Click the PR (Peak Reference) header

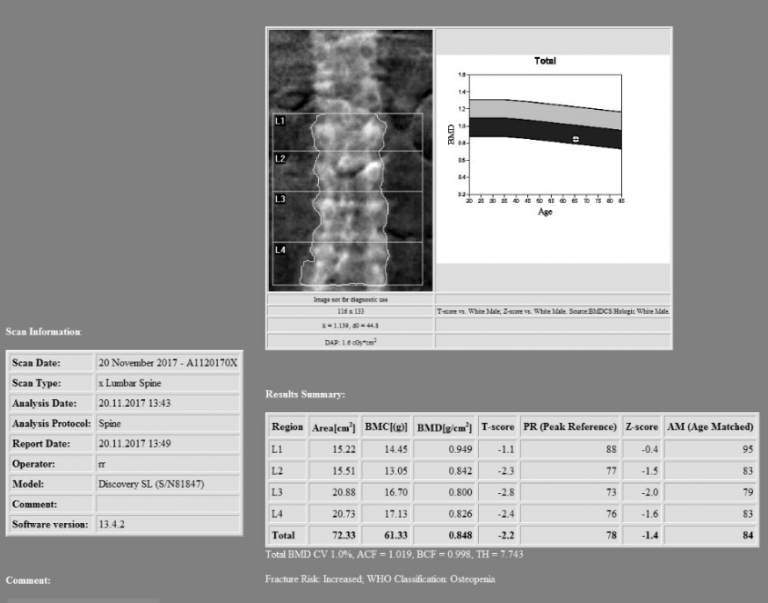point(569,427)
